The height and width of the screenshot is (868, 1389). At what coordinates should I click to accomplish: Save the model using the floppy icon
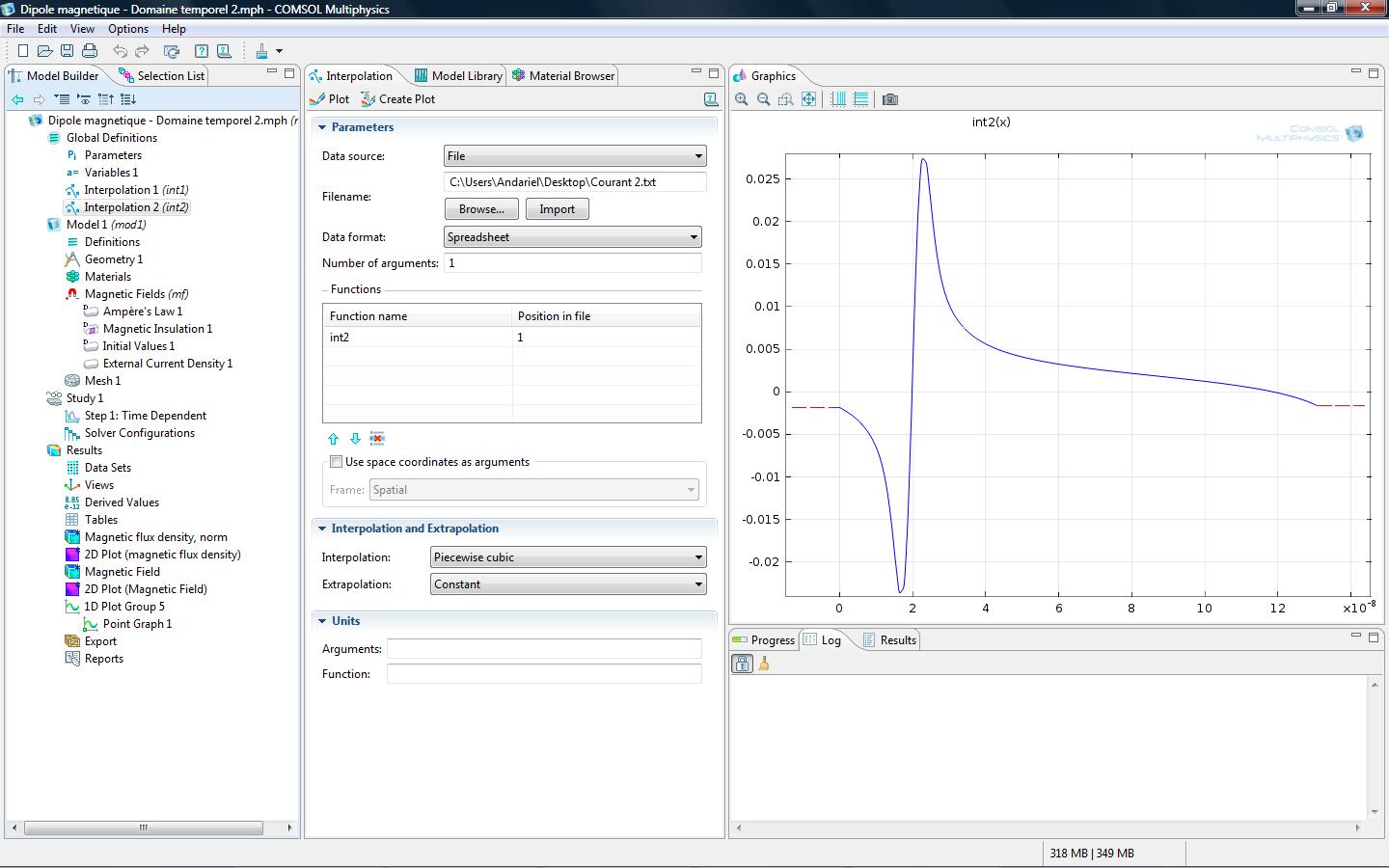pyautogui.click(x=67, y=51)
